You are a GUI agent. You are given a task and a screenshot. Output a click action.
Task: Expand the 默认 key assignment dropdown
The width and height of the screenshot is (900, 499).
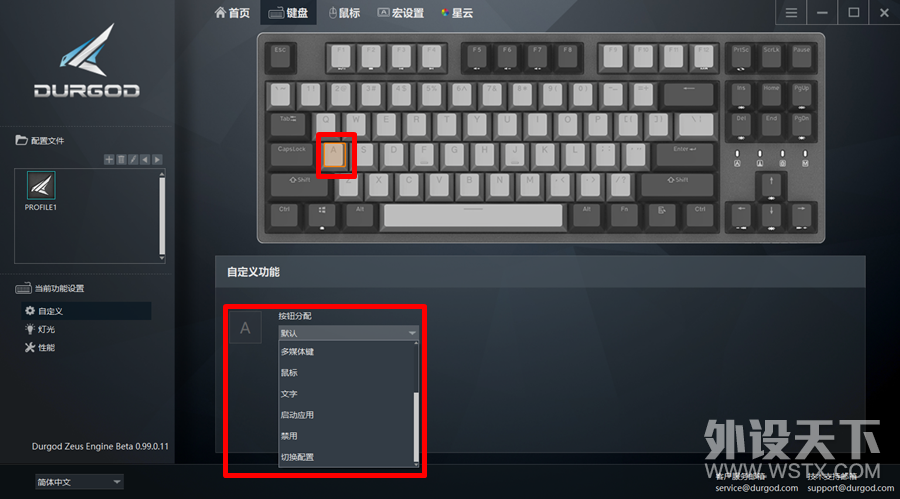pyautogui.click(x=348, y=333)
